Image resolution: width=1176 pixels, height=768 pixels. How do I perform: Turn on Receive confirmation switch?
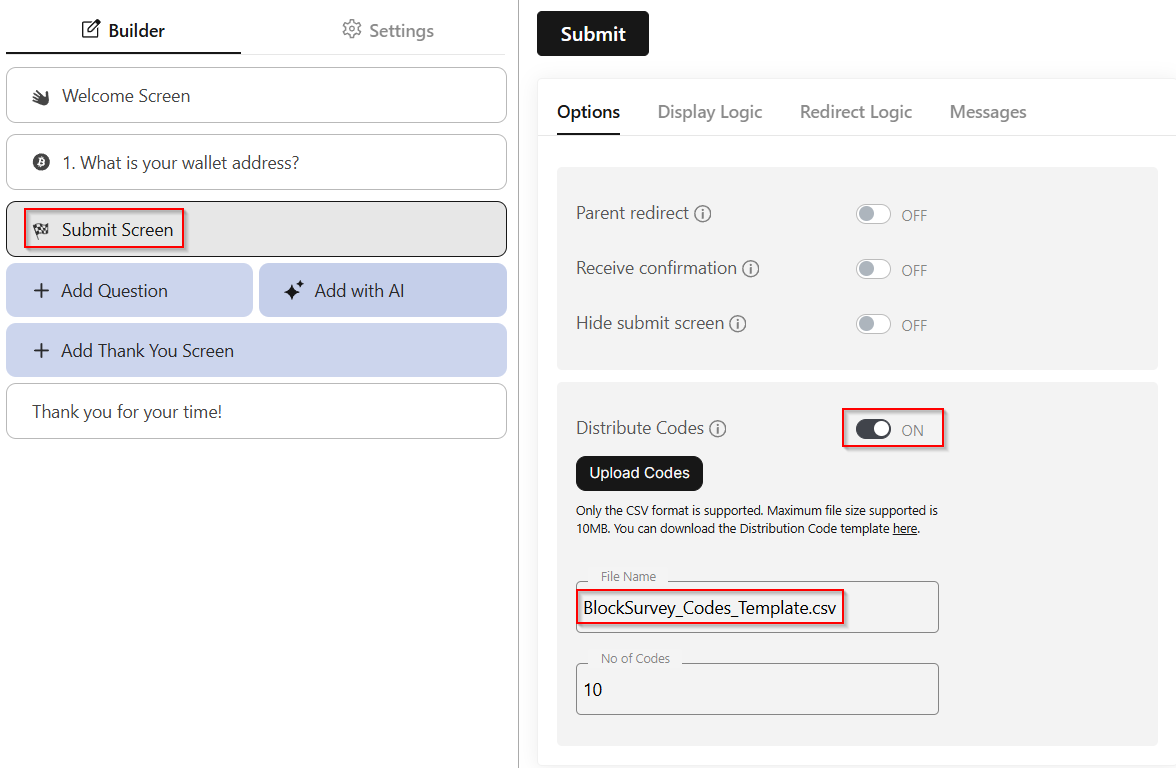click(873, 269)
